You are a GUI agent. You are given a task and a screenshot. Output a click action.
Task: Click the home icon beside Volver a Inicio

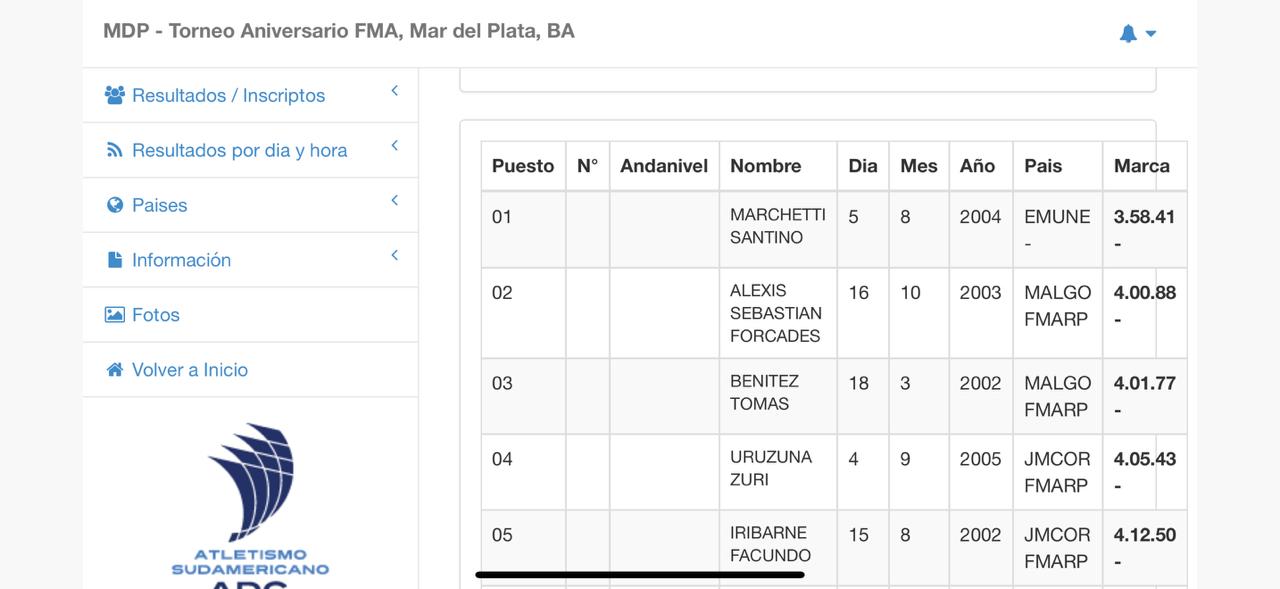115,370
